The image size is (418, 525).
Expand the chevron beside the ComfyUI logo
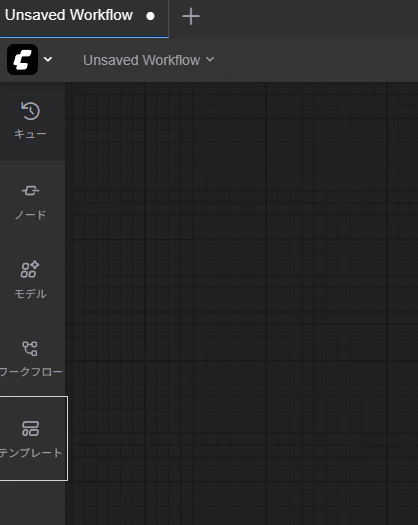click(x=48, y=59)
